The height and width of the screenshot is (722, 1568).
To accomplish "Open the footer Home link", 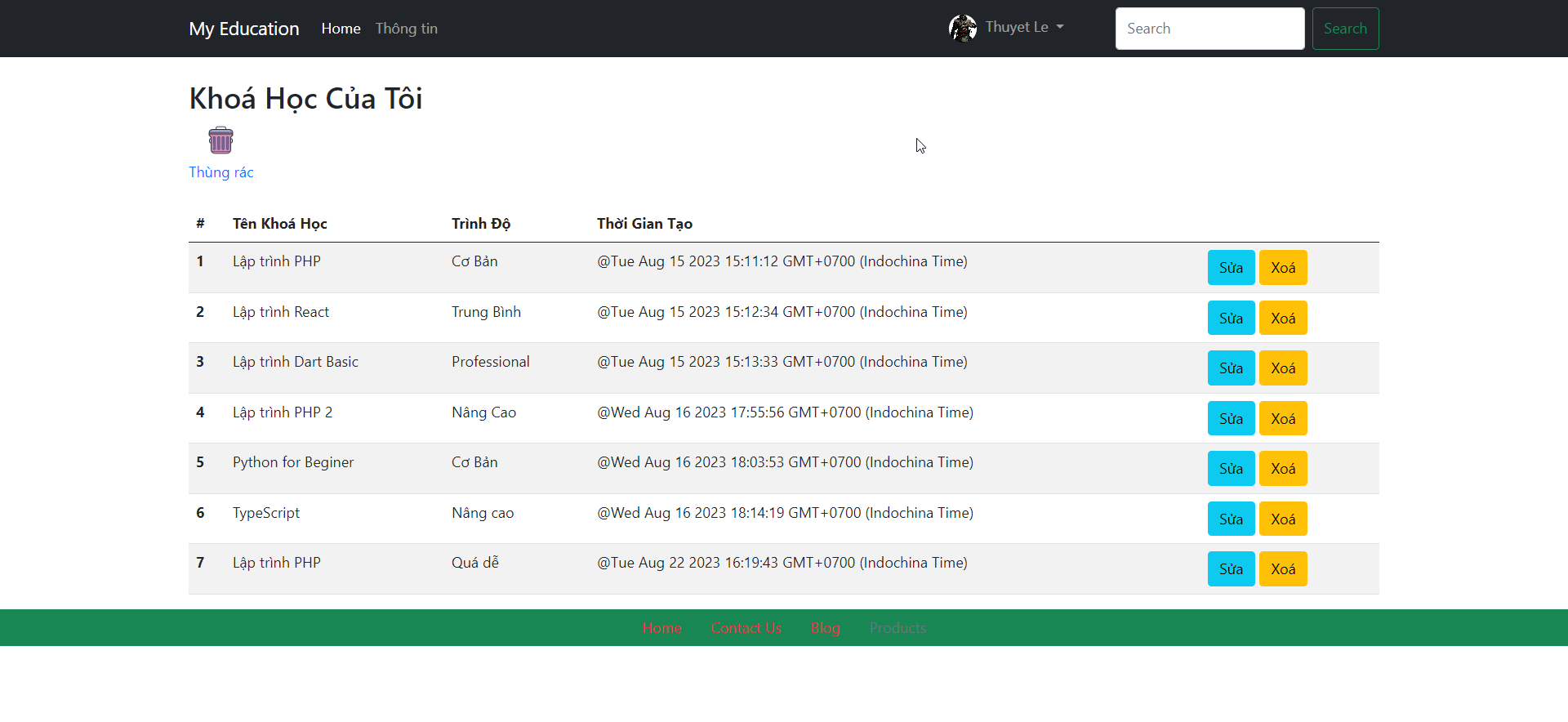I will [x=661, y=628].
